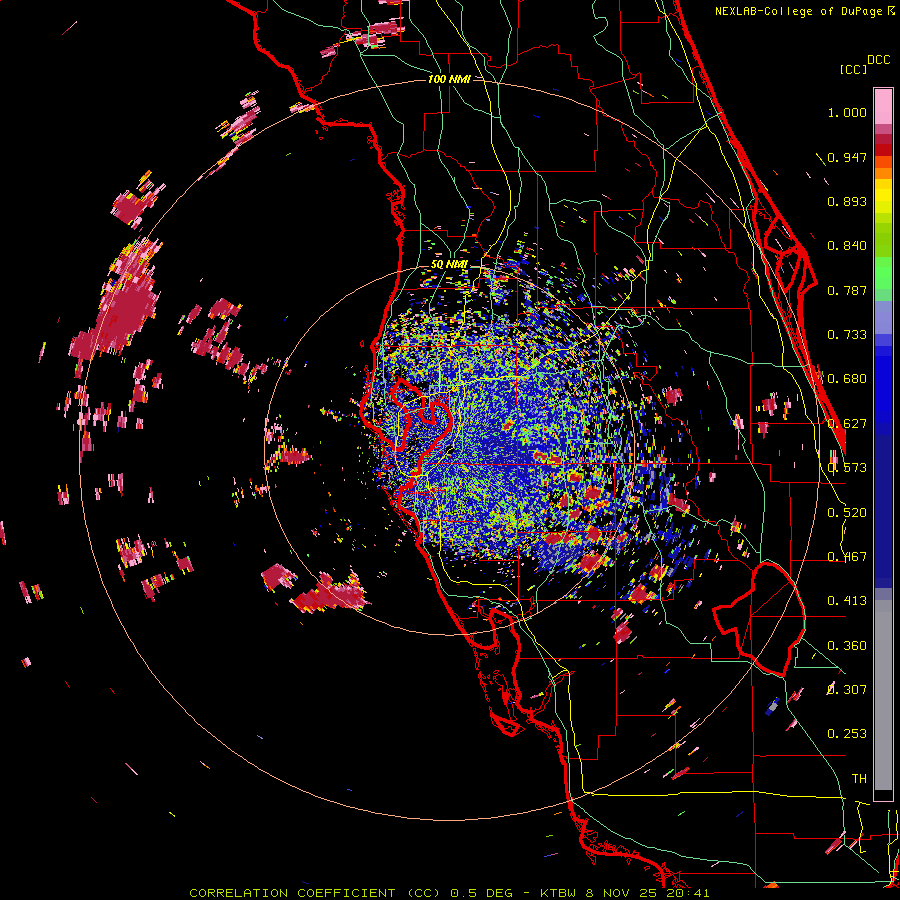Viewport: 900px width, 900px height.
Task: Select the DCC [CC] legend title
Action: point(864,64)
